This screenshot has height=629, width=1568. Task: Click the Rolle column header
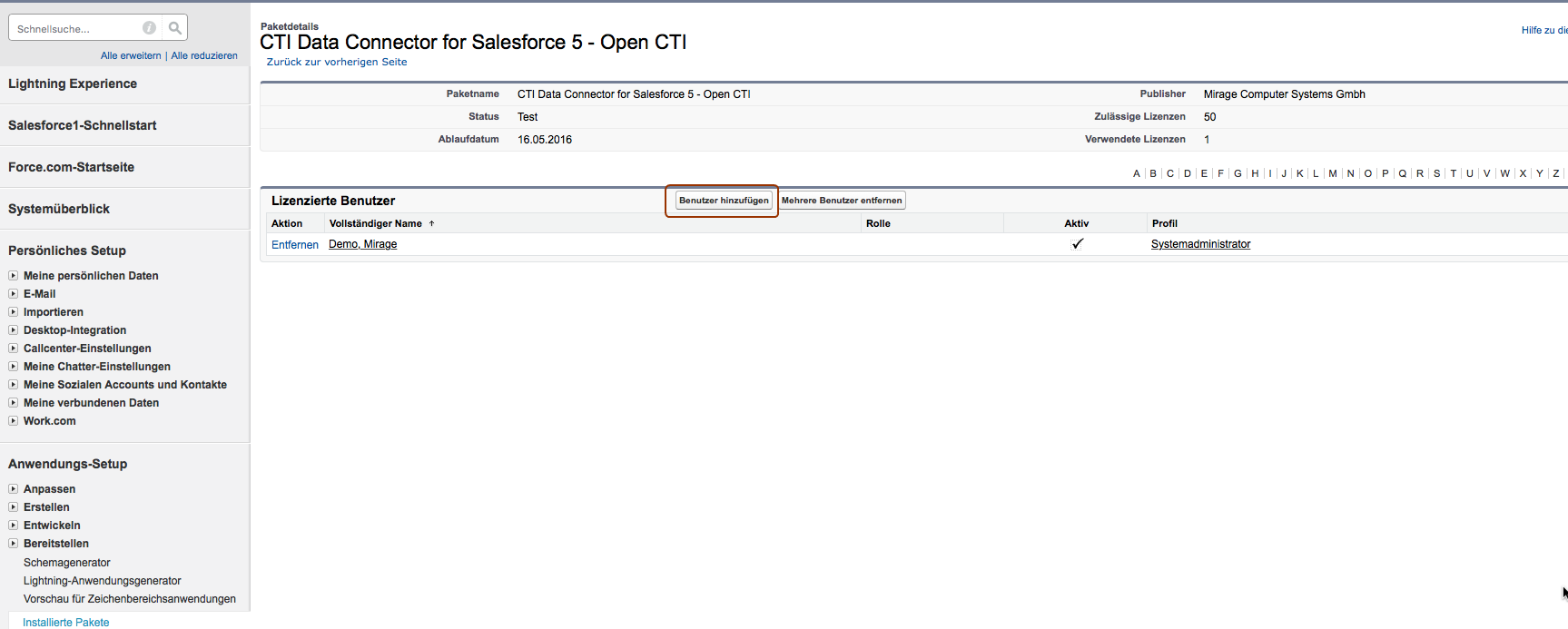(x=878, y=223)
